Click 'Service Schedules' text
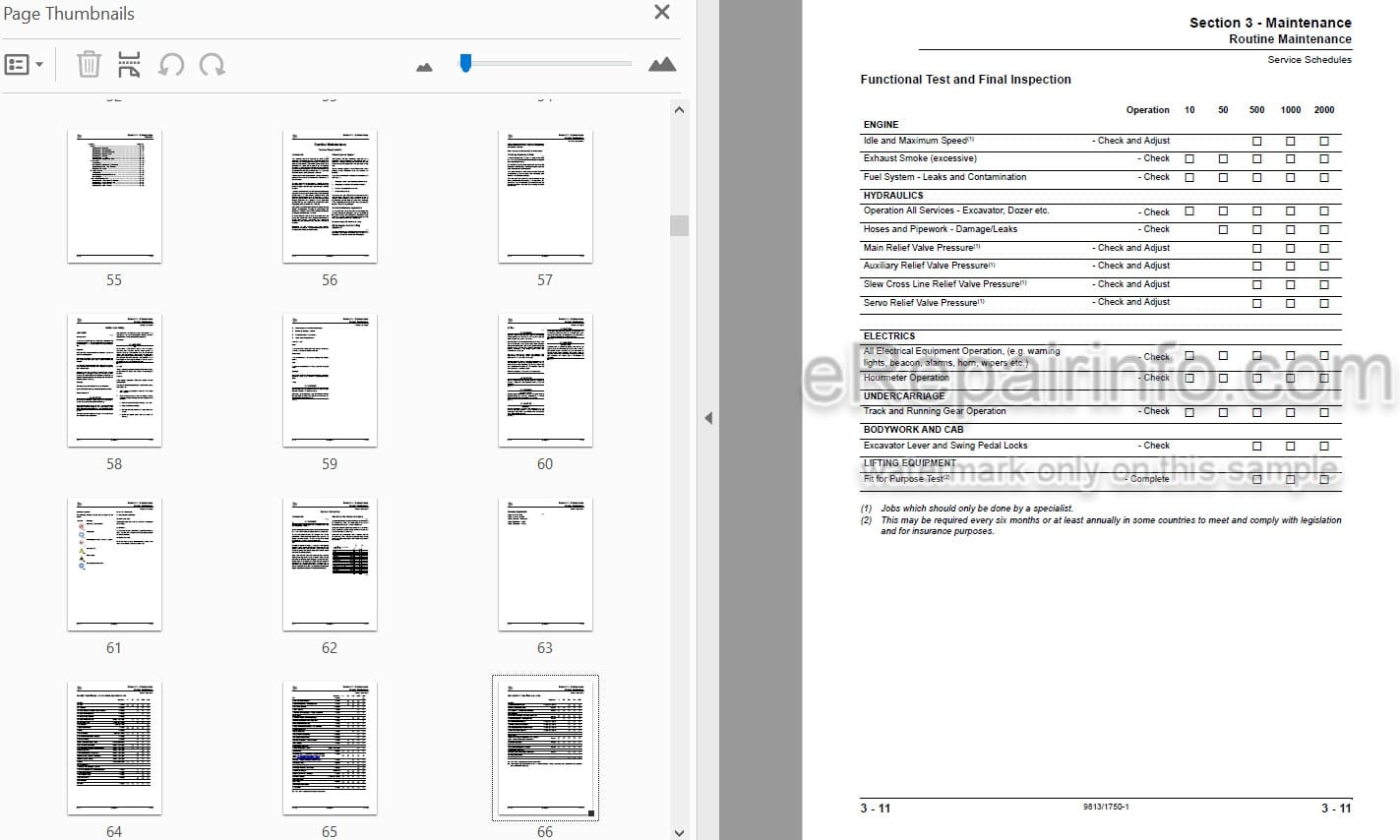Screen dimensions: 1400x840 1309,60
